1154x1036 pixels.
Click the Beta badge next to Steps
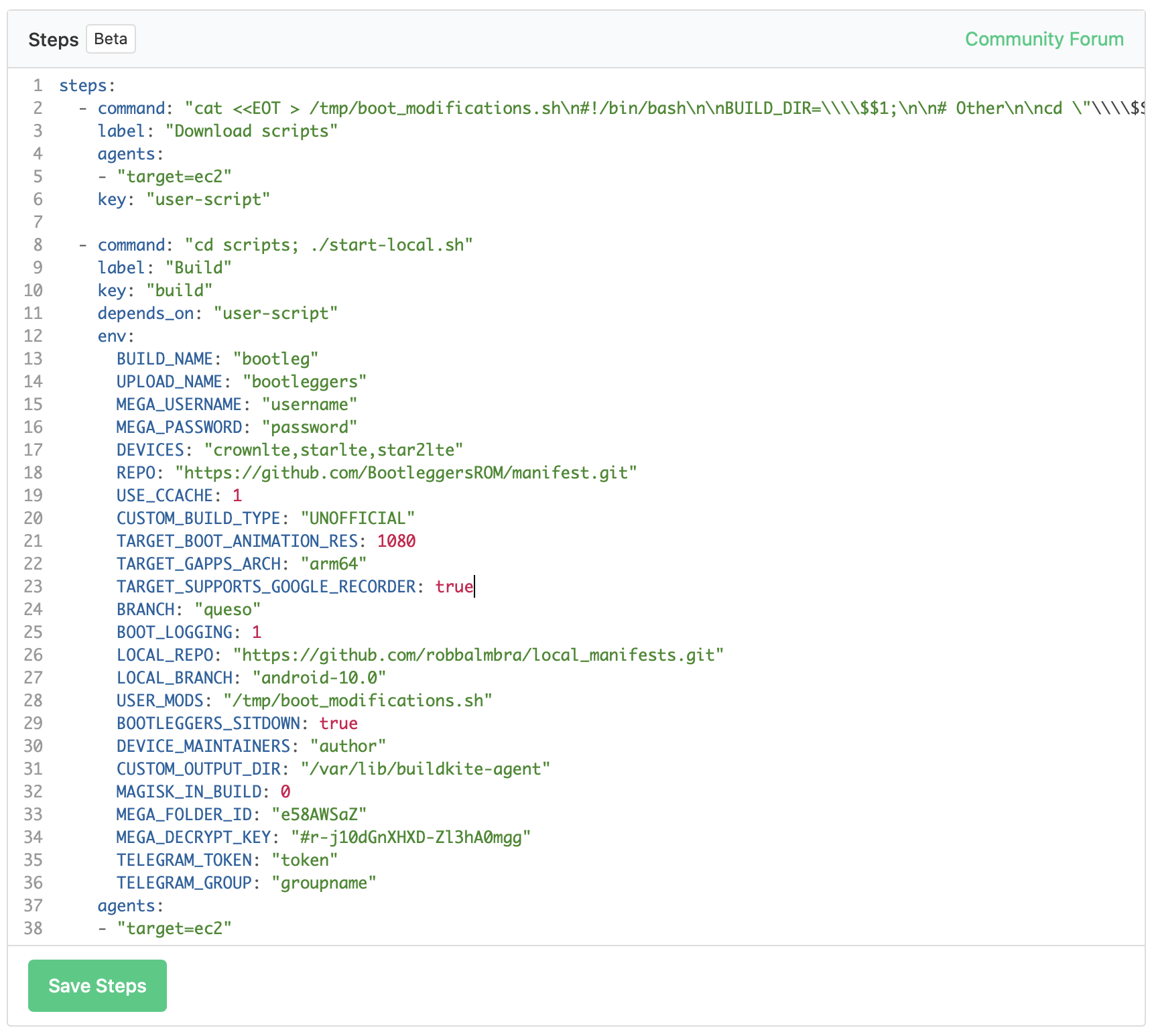(x=111, y=39)
